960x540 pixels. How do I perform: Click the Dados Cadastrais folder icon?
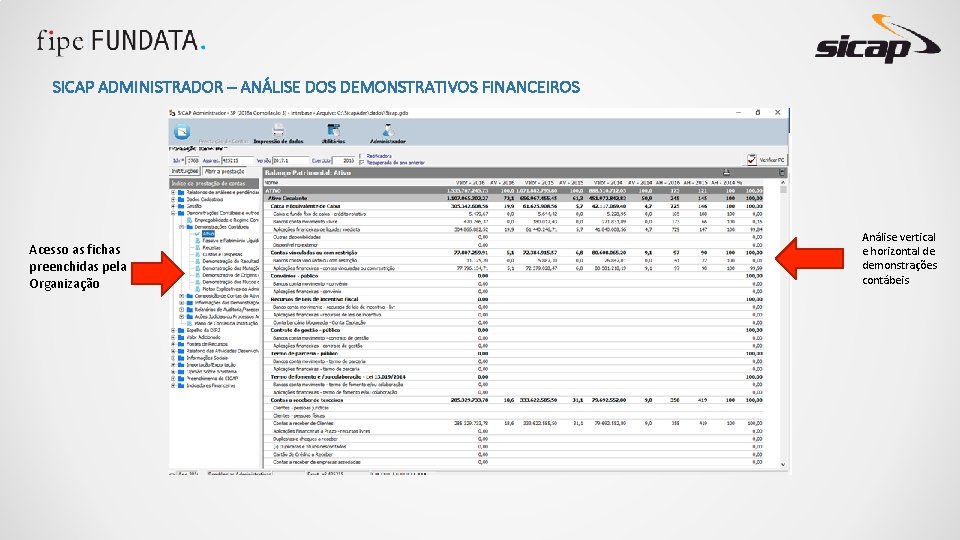tap(181, 199)
